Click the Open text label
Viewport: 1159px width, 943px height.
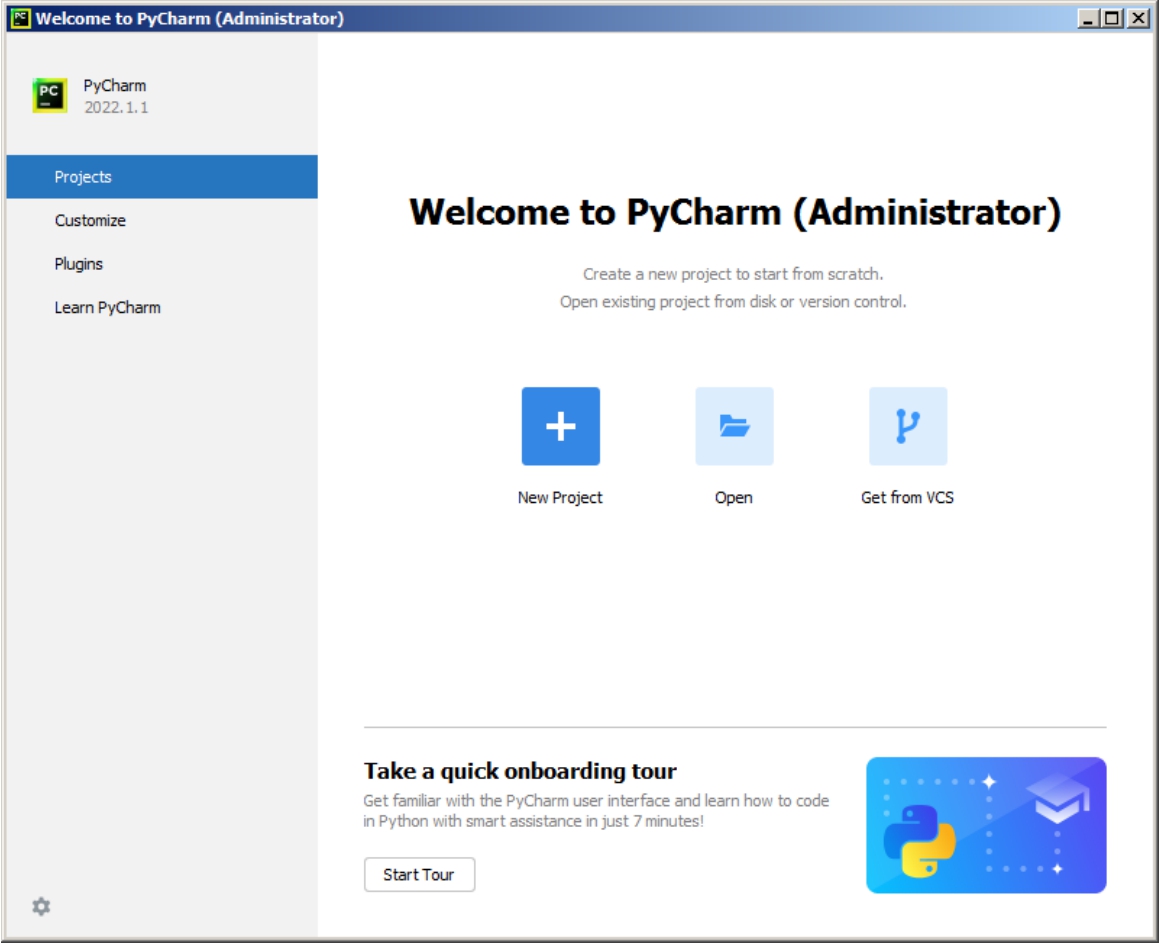[734, 498]
